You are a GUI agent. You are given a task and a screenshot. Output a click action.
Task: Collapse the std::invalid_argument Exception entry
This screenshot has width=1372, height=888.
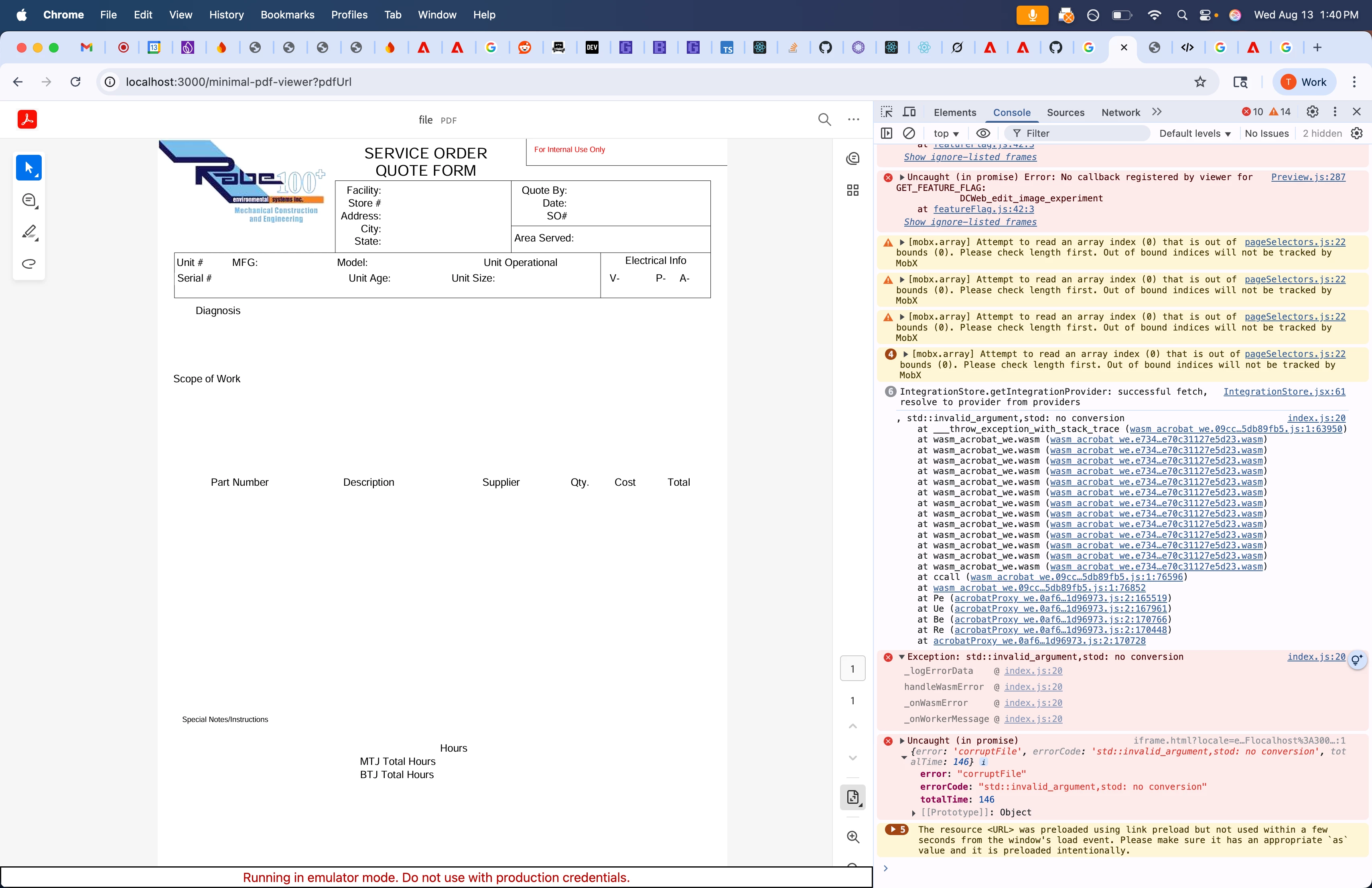(901, 657)
